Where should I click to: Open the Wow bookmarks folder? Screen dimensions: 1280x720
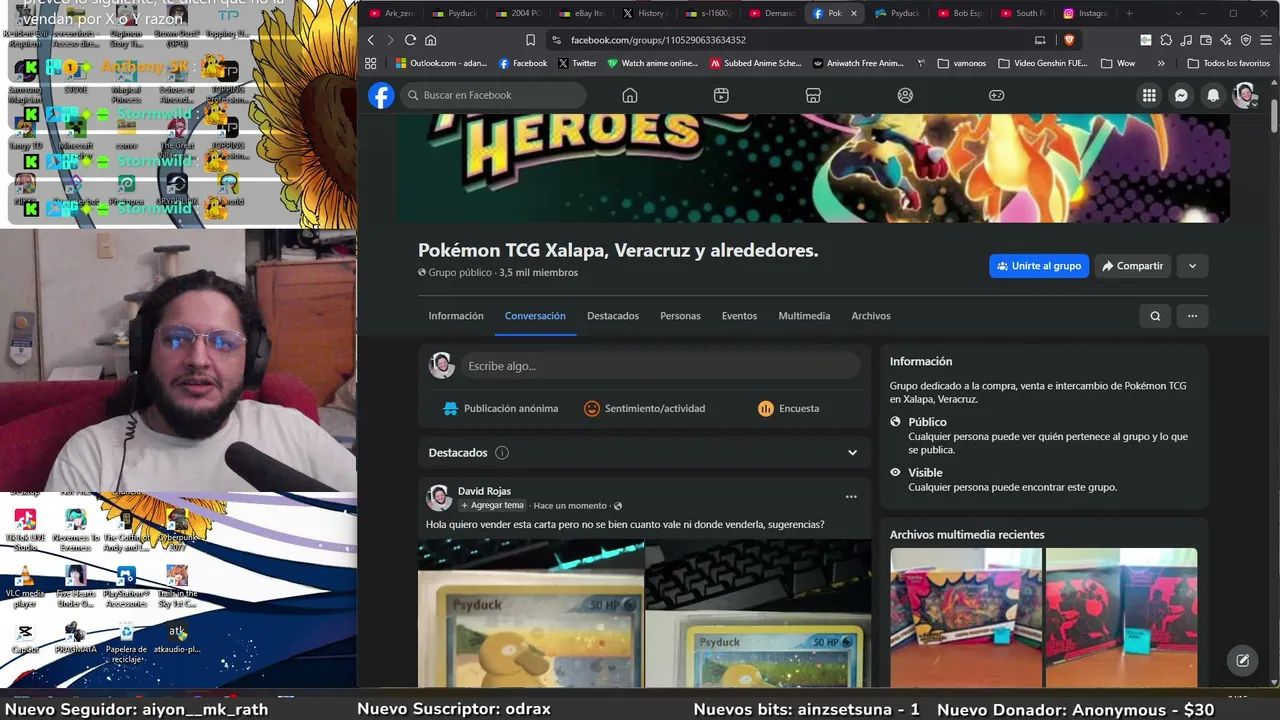tap(1118, 63)
